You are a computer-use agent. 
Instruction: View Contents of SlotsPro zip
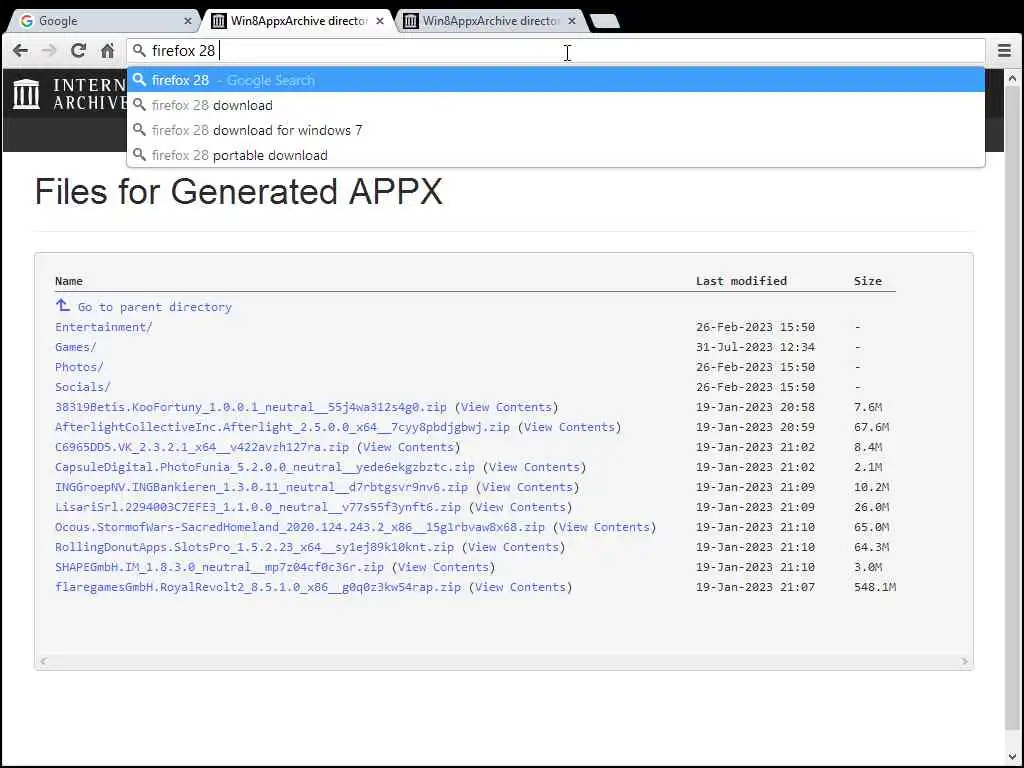click(513, 547)
